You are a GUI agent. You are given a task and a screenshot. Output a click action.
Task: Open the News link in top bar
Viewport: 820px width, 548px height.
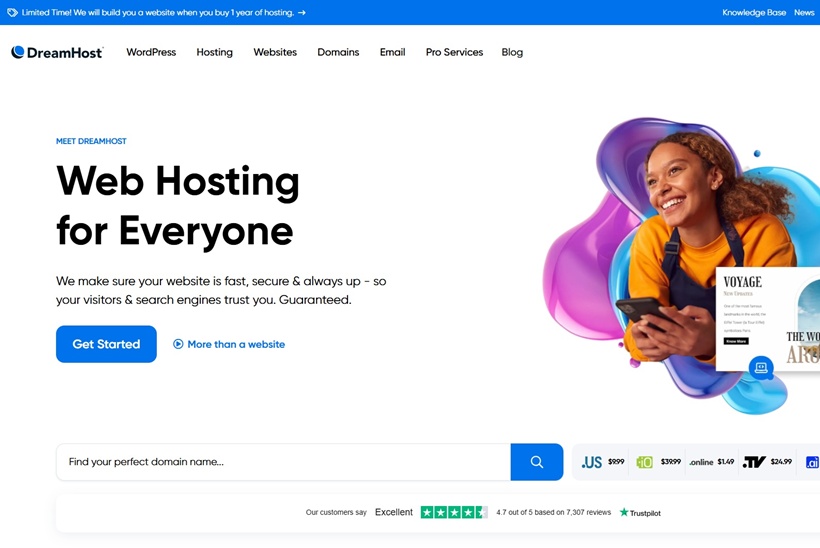804,13
